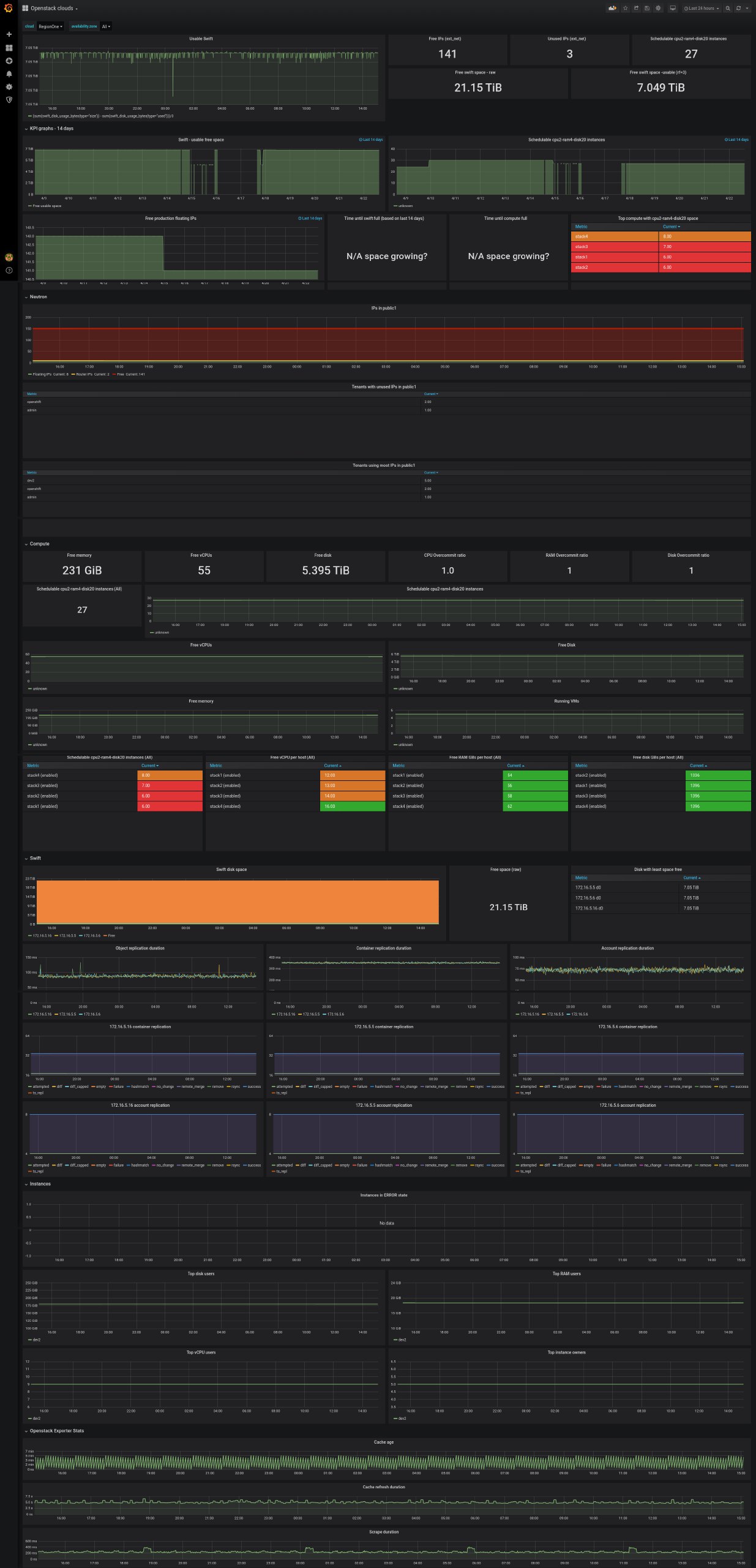The width and height of the screenshot is (756, 1568).
Task: Open the availability zone All dropdown
Action: (106, 26)
